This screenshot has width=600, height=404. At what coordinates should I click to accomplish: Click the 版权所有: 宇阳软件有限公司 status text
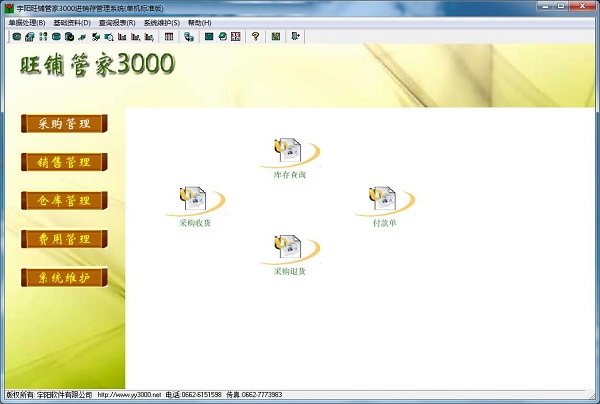point(49,394)
